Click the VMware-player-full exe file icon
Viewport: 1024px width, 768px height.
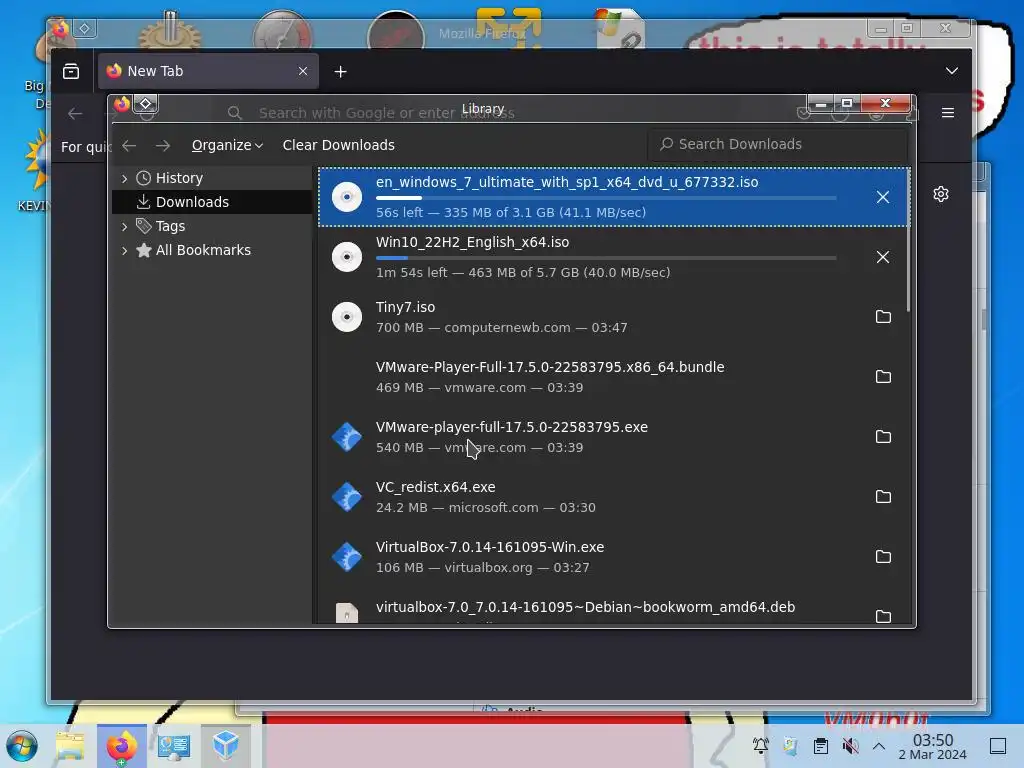coord(347,437)
